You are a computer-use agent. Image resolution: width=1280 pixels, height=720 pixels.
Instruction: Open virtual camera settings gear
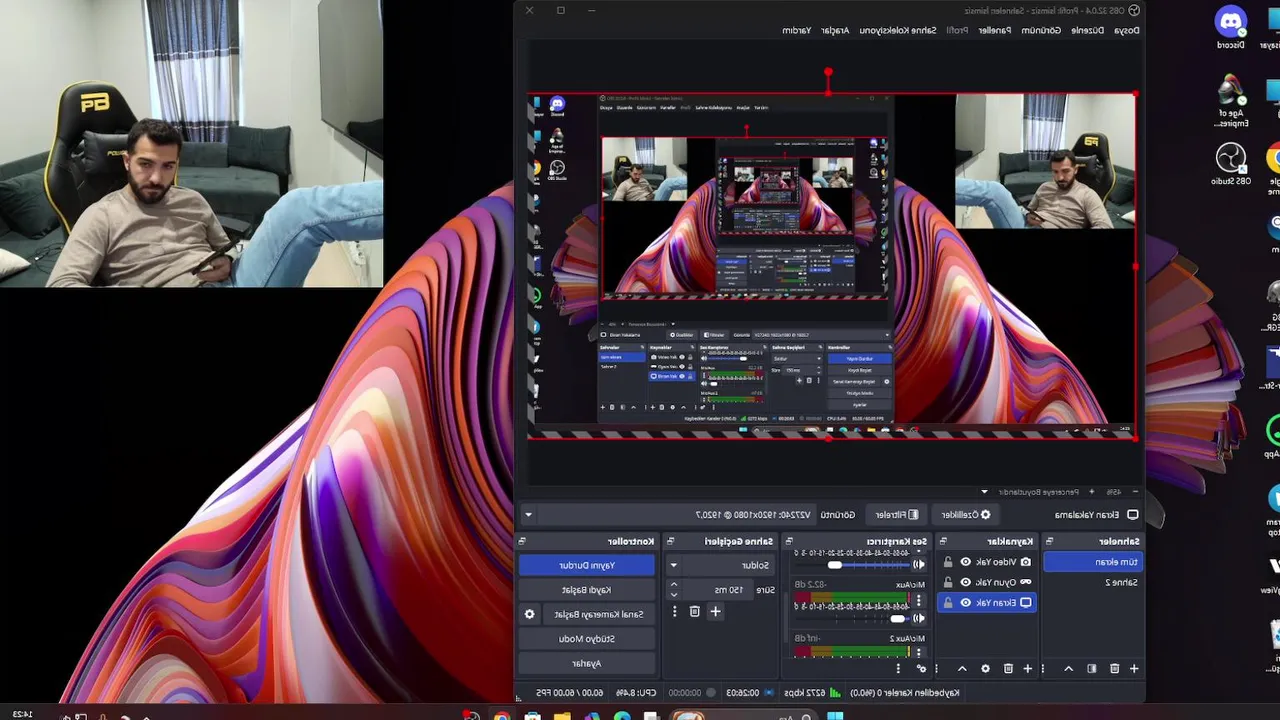[530, 614]
